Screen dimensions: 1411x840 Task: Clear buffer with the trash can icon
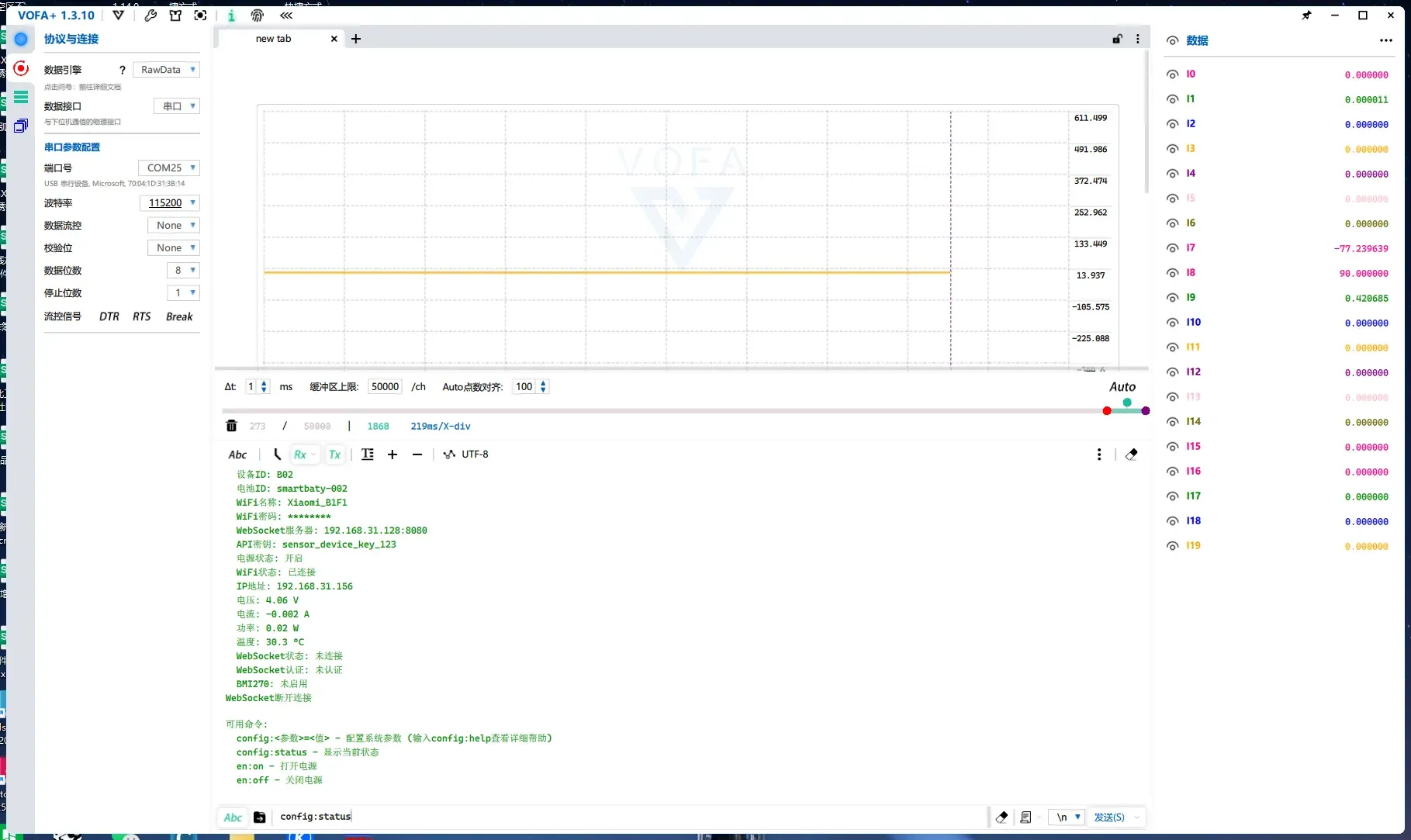231,426
